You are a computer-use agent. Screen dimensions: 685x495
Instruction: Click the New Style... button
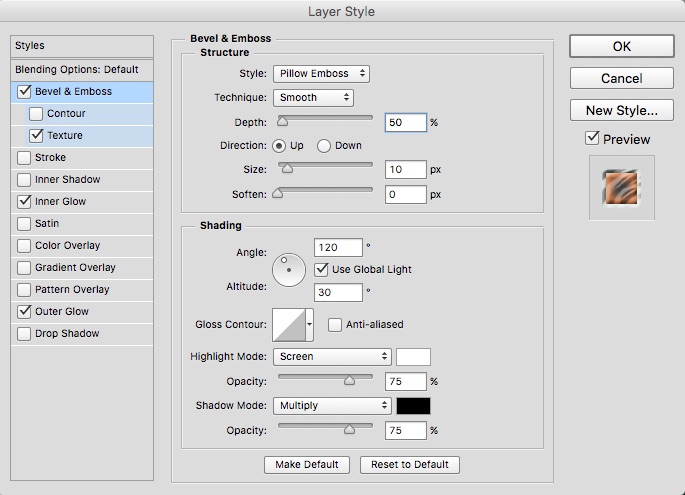621,110
